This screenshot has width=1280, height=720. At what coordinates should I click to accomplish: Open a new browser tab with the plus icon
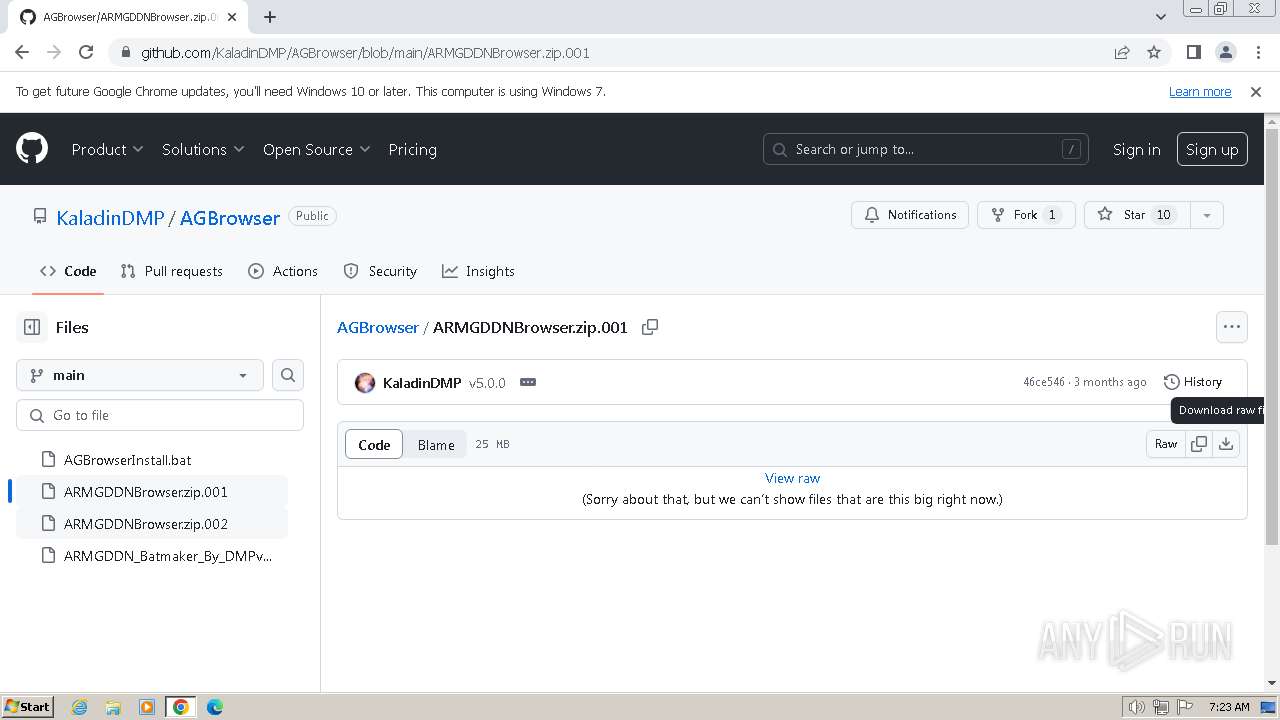tap(270, 17)
